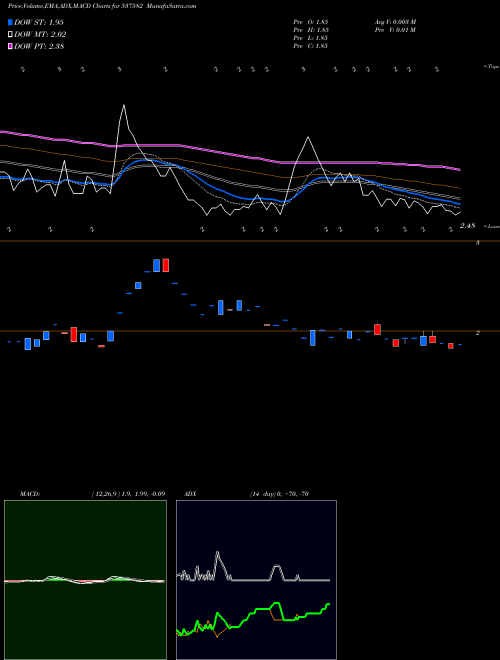This screenshot has width=500, height=660.
Task: Click the 2.48 price label
Action: pos(468,226)
